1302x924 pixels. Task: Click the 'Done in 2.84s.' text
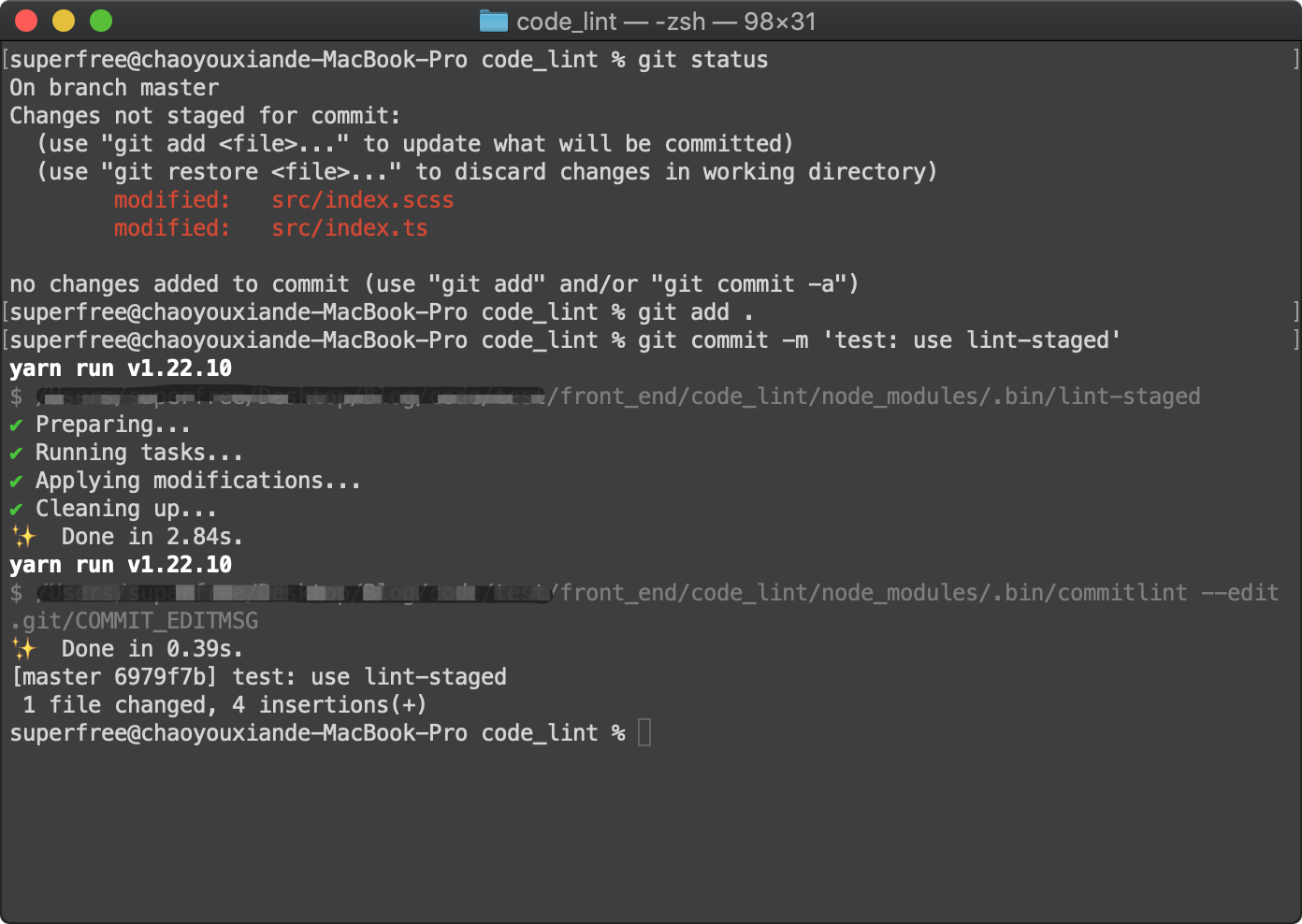[152, 537]
